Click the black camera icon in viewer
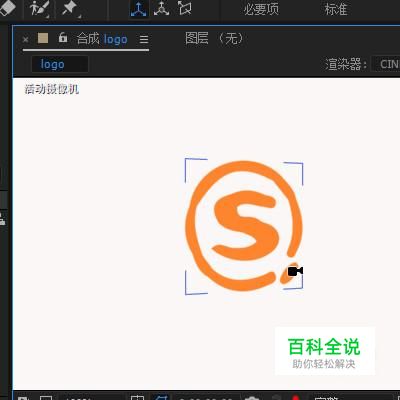 (x=295, y=271)
